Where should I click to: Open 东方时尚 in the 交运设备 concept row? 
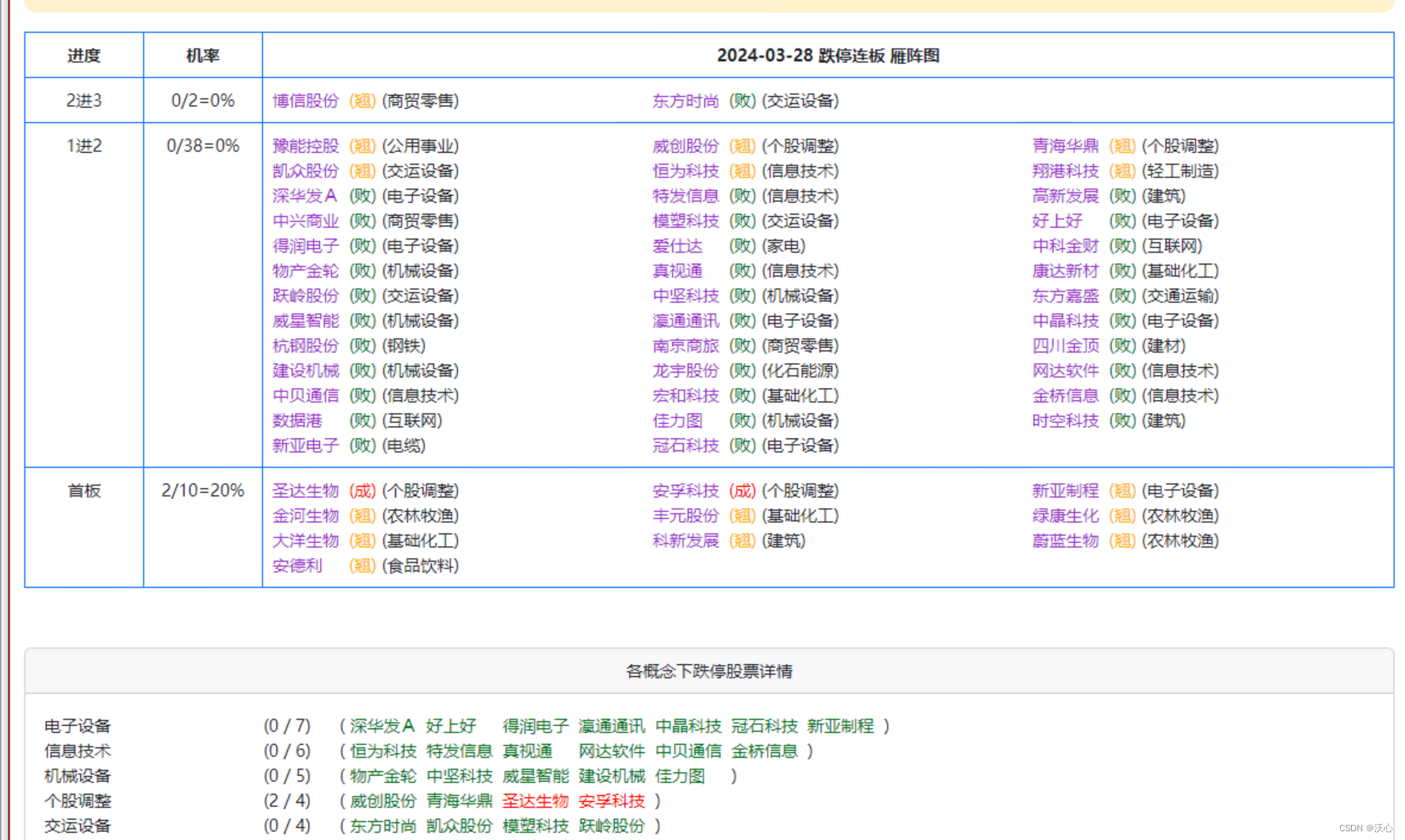(383, 826)
